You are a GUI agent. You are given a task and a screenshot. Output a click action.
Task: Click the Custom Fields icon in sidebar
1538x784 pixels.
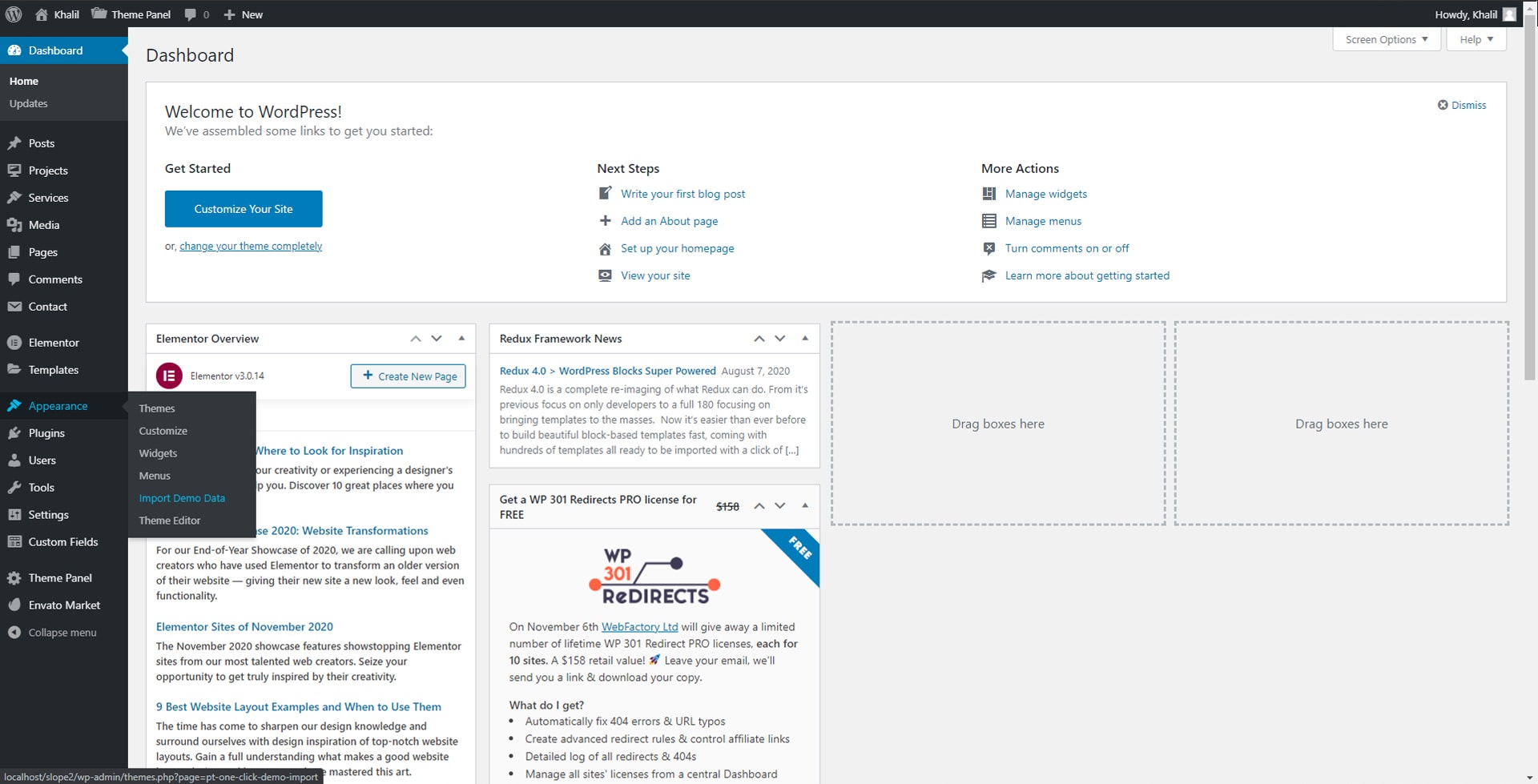pos(14,542)
